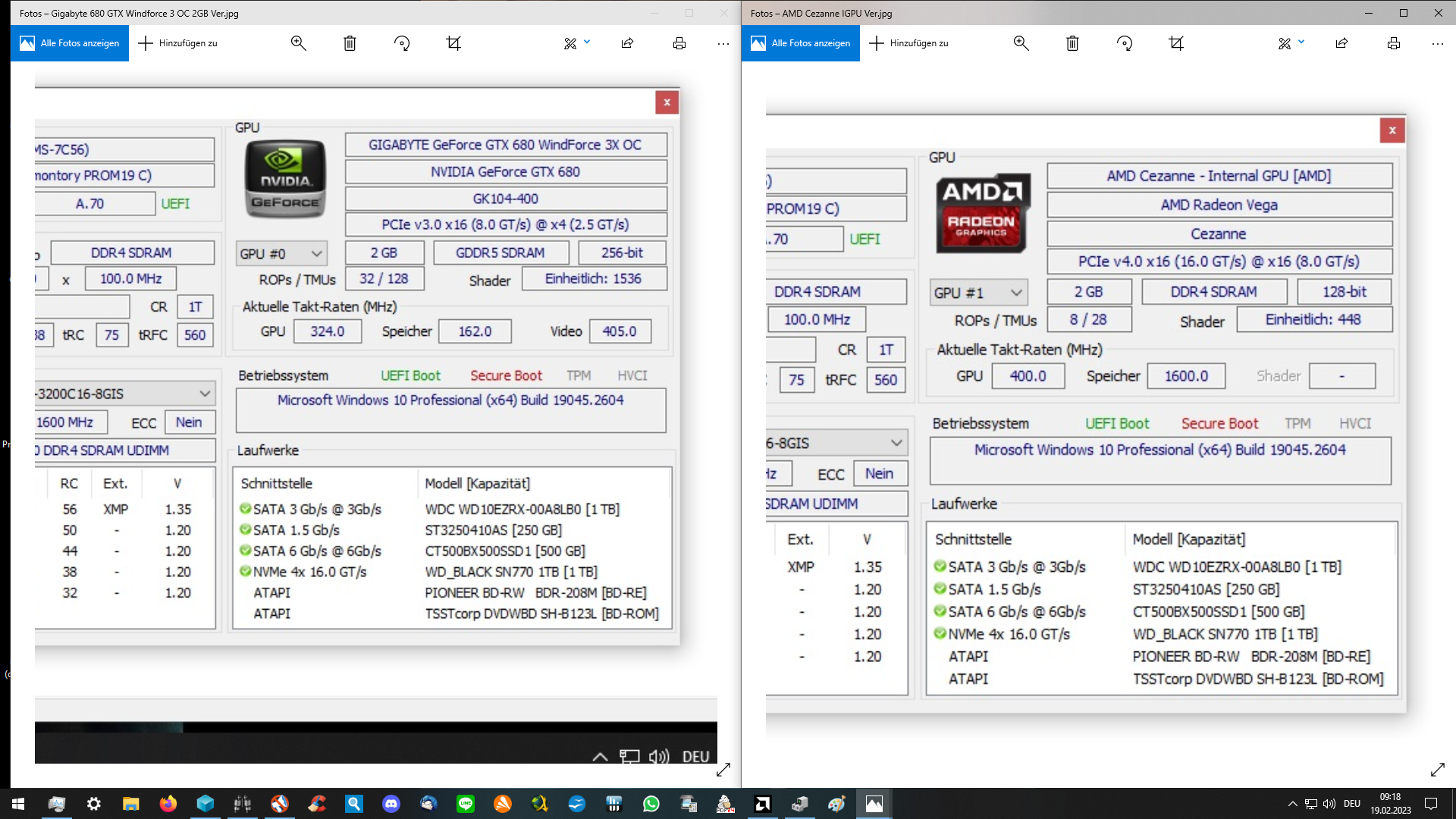Open Firefox from the taskbar

pyautogui.click(x=168, y=804)
